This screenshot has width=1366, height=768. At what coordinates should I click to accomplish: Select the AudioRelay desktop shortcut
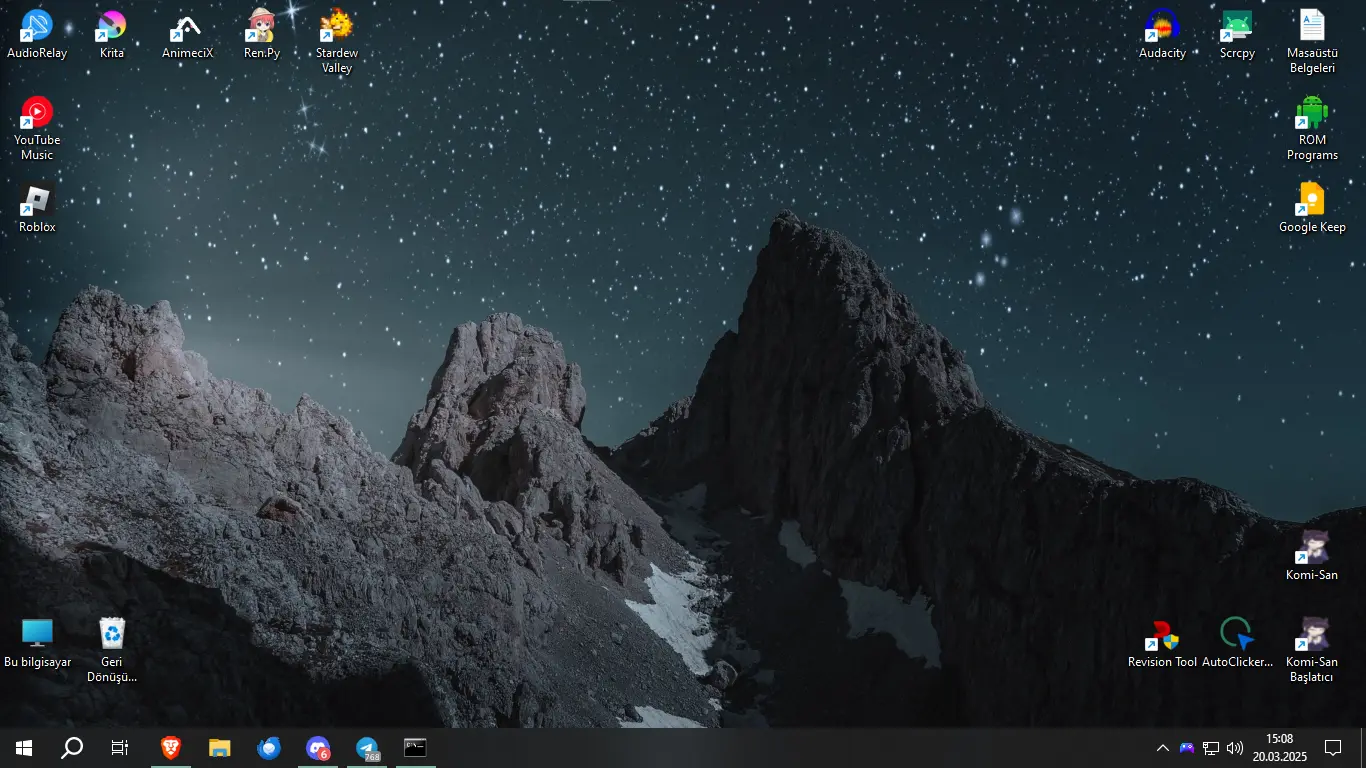[37, 34]
